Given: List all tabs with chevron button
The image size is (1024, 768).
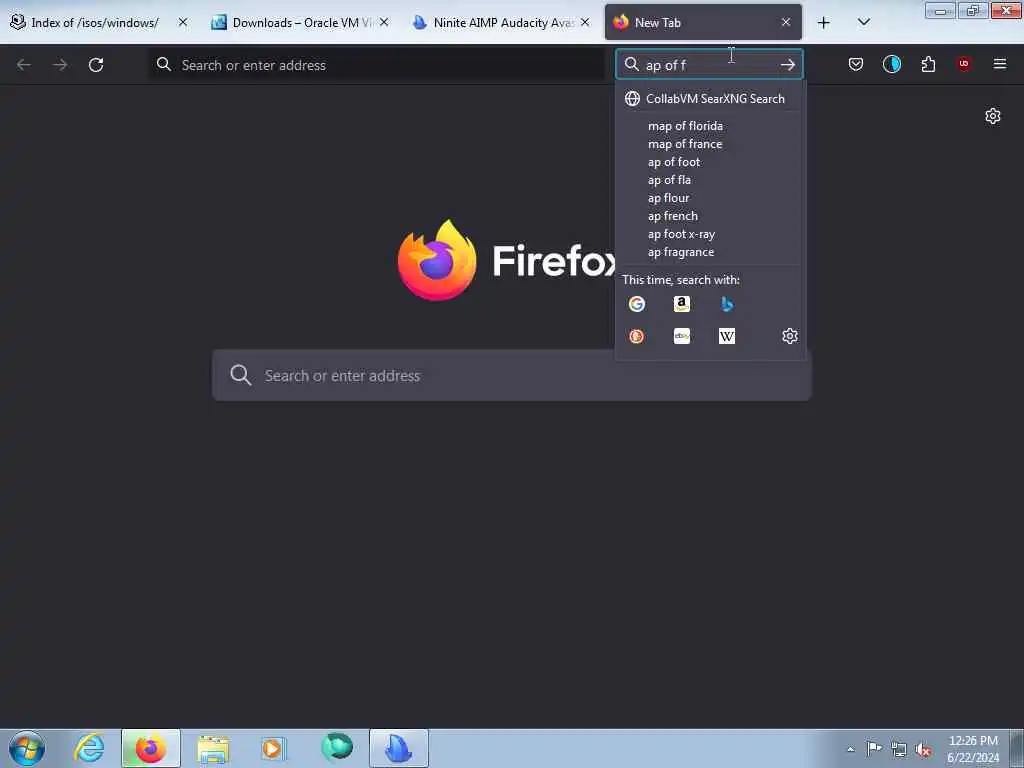Looking at the screenshot, I should pos(863,22).
